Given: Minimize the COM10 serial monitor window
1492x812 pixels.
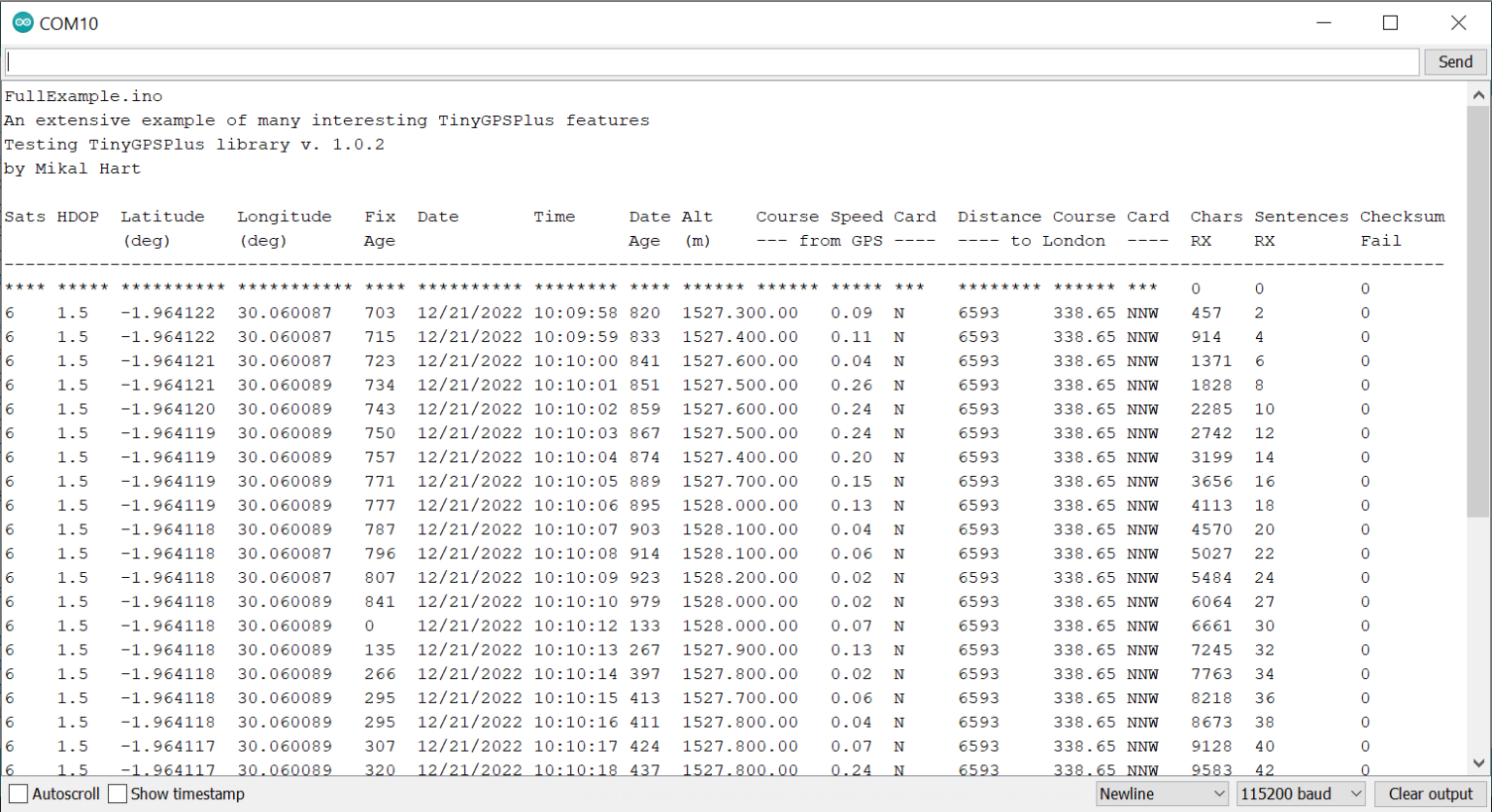Looking at the screenshot, I should coord(1323,23).
